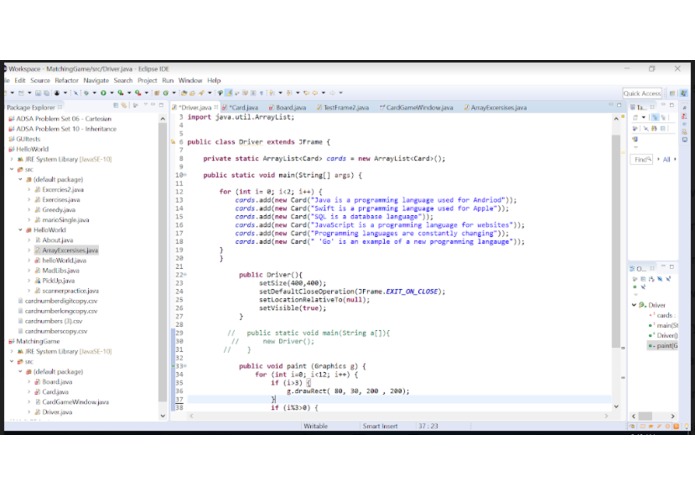The image size is (695, 494).
Task: Click the External Tools run icon
Action: tap(138, 93)
